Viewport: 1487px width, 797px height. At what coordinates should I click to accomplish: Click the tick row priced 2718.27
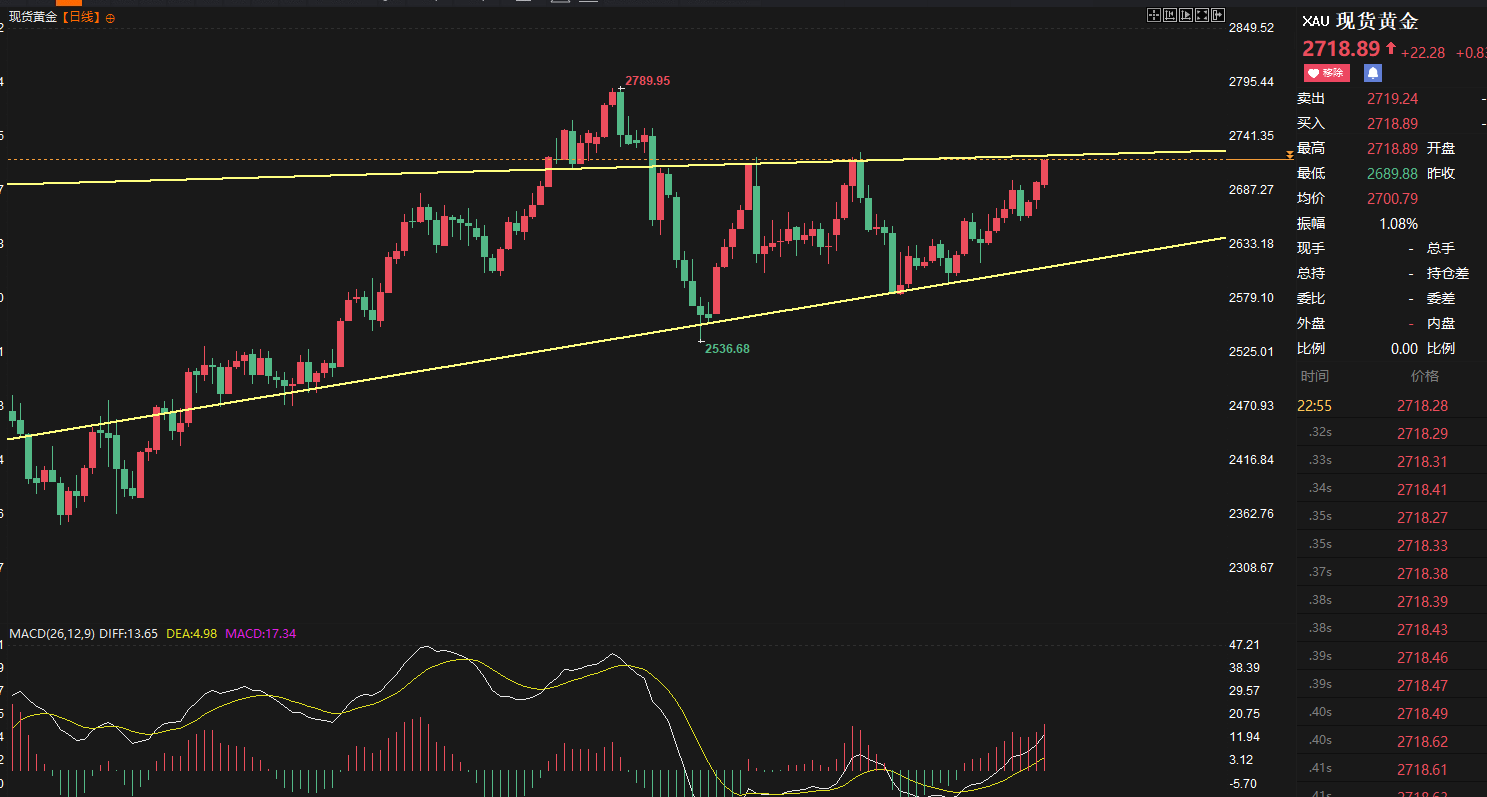pyautogui.click(x=1392, y=518)
